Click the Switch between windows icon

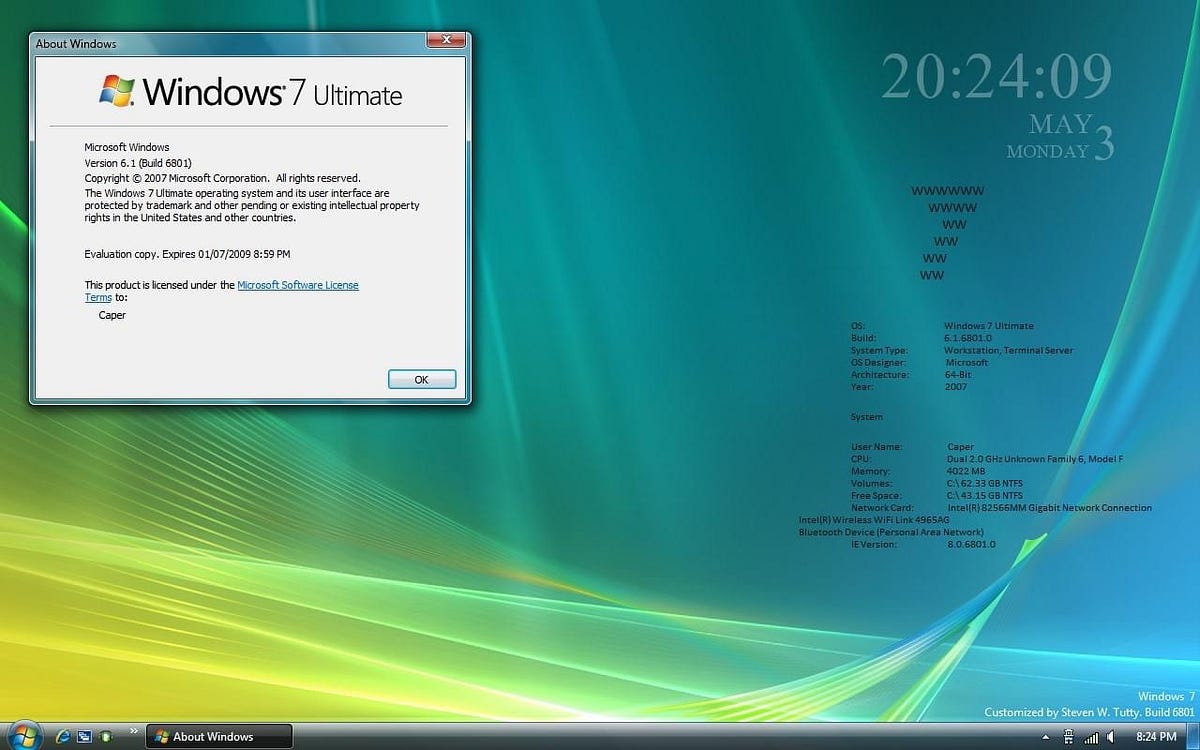84,736
